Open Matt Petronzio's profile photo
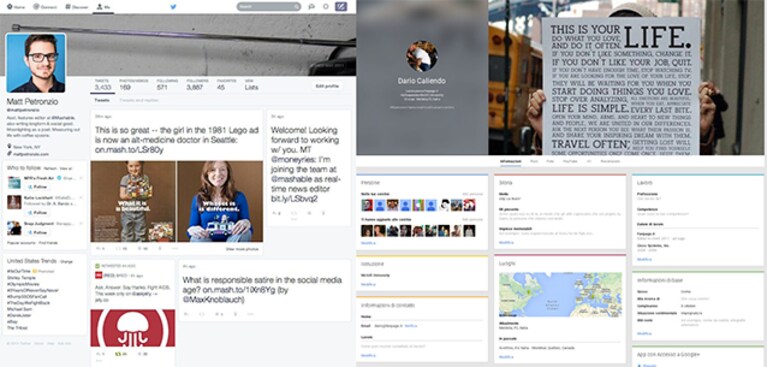 click(x=36, y=63)
